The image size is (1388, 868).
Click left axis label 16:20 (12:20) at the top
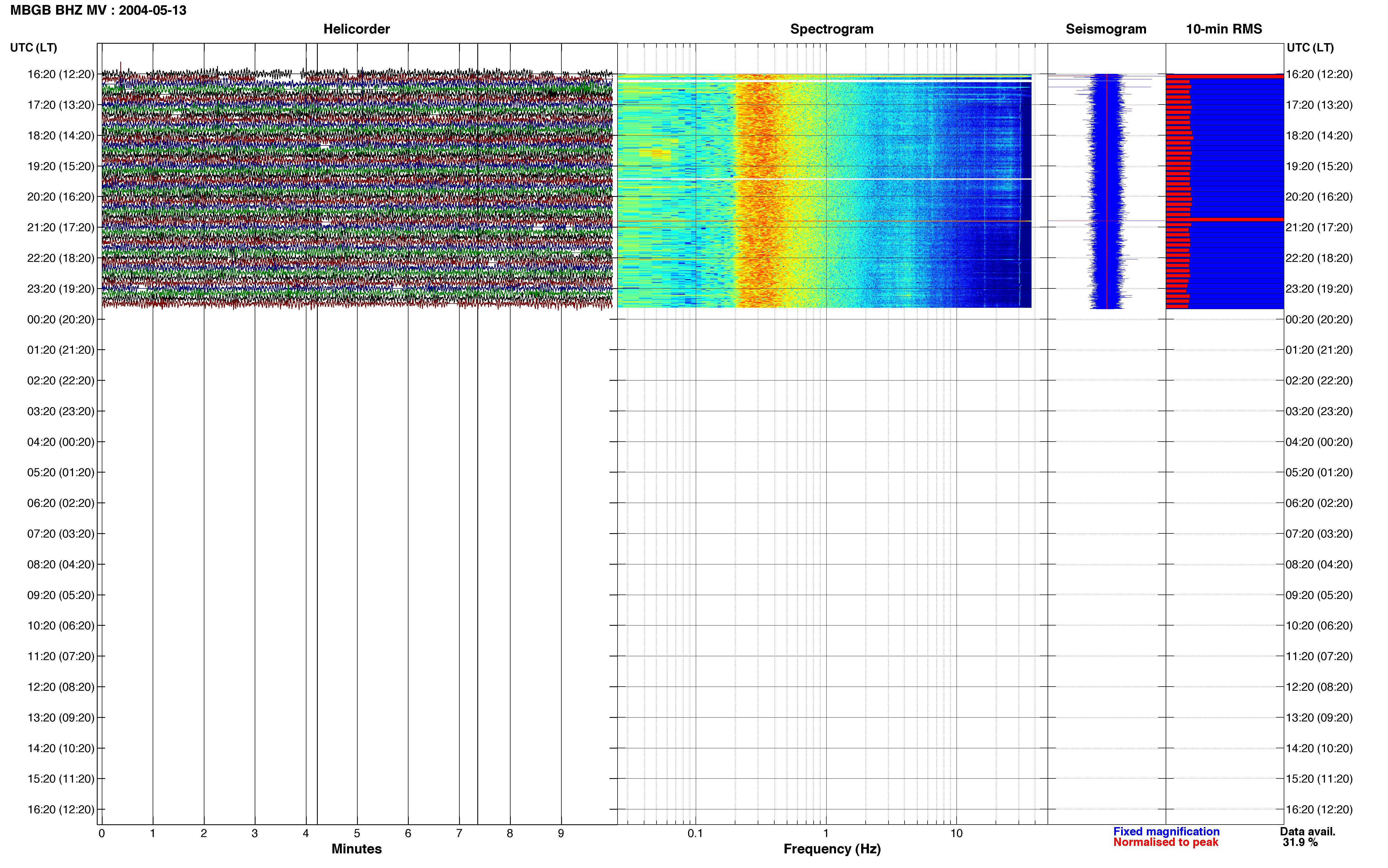61,74
